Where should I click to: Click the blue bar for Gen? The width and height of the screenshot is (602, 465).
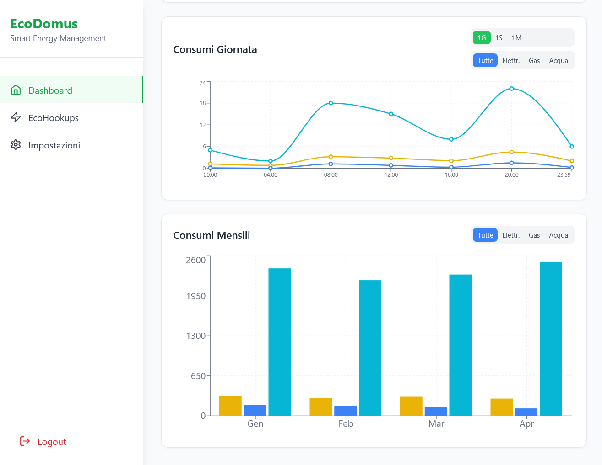pyautogui.click(x=255, y=410)
